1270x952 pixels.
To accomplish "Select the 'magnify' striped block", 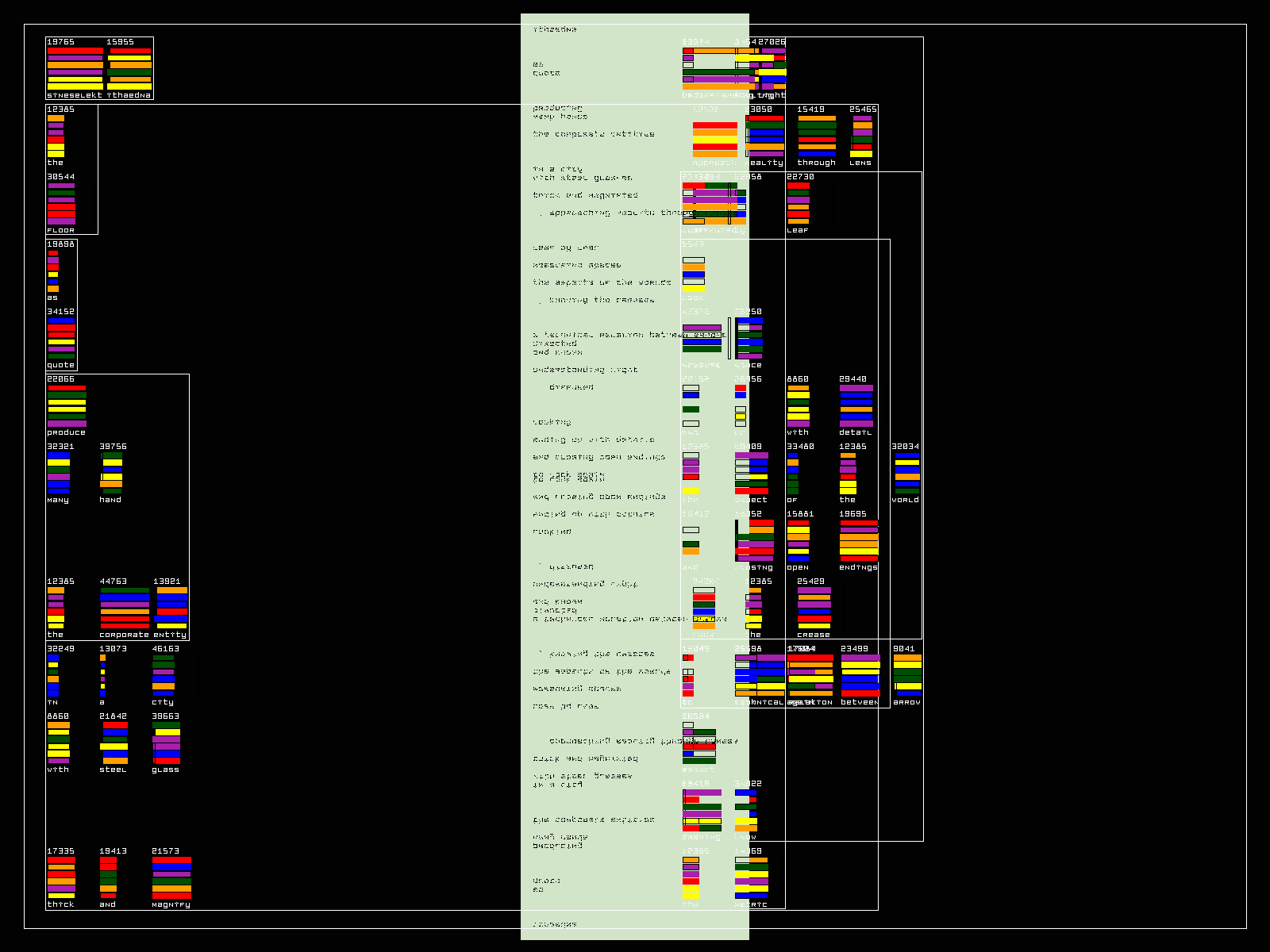I will point(171,877).
